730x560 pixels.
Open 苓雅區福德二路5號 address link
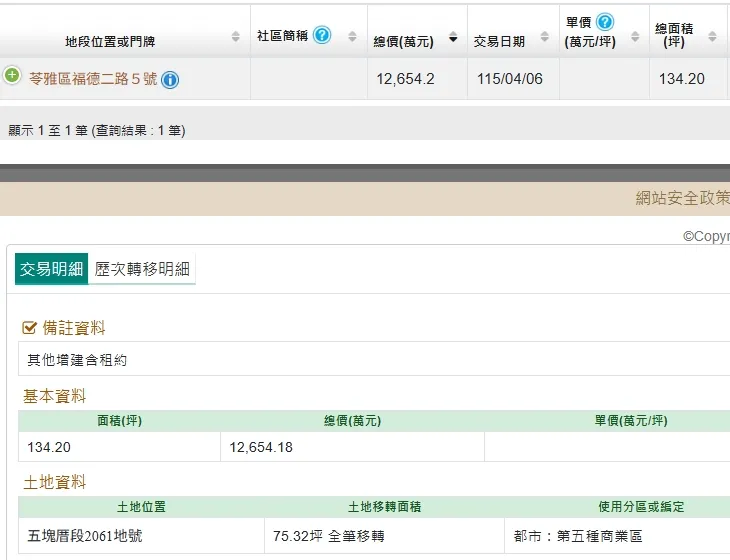(93, 79)
